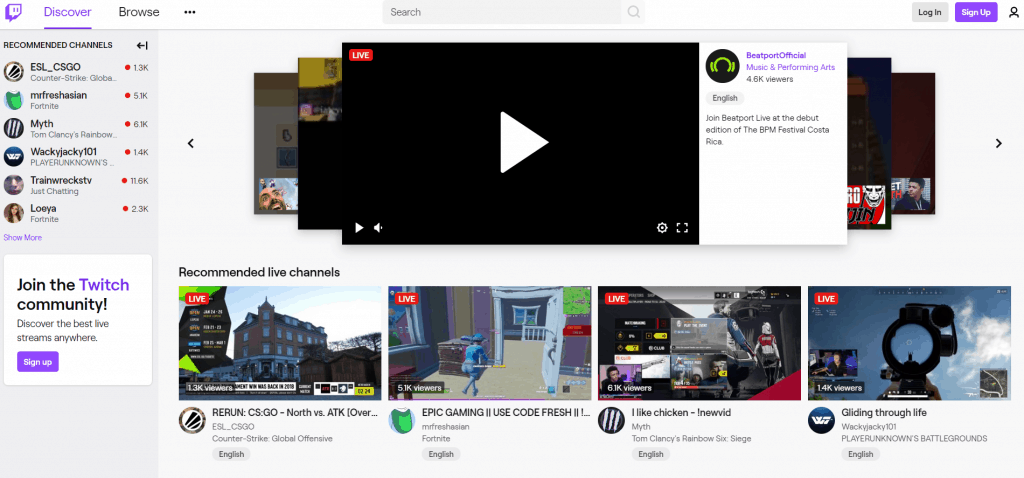Click the search magnifier icon
Screen dimensions: 1024x478
pos(633,12)
